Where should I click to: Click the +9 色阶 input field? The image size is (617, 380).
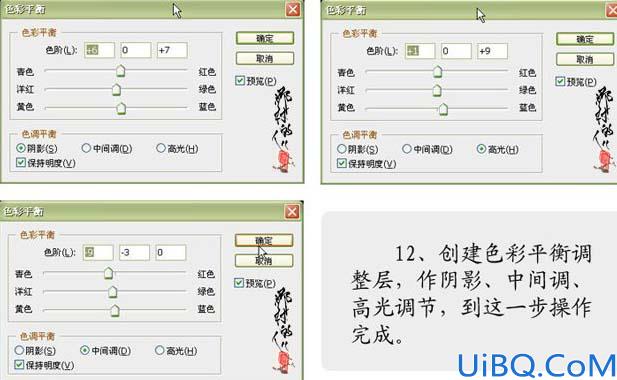[493, 51]
